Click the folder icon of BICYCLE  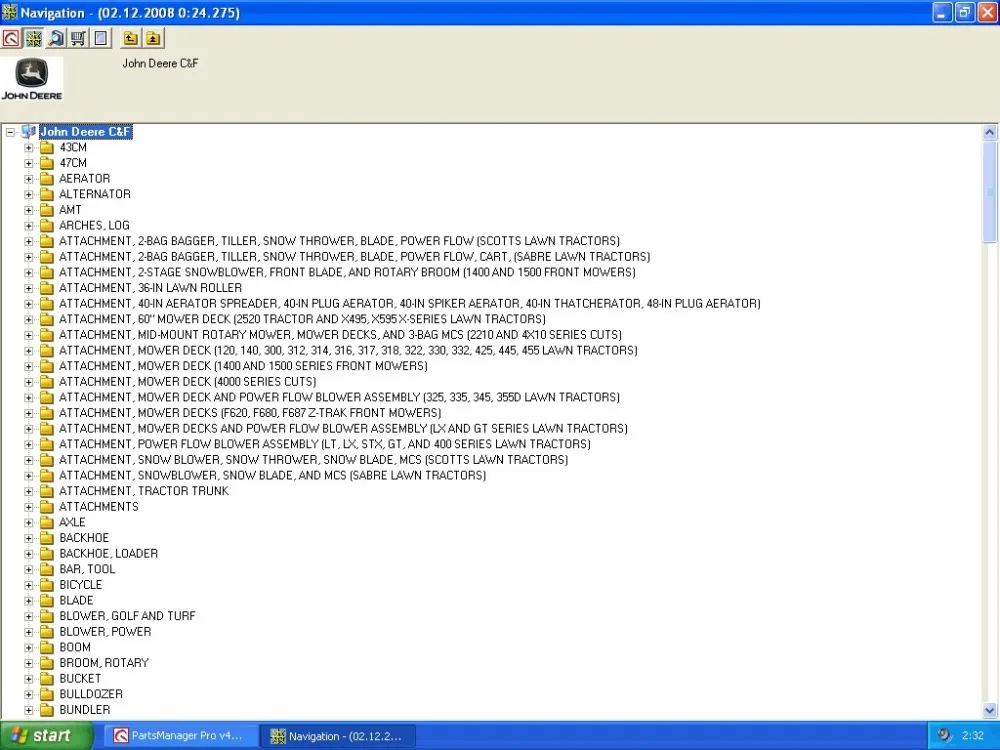(47, 585)
